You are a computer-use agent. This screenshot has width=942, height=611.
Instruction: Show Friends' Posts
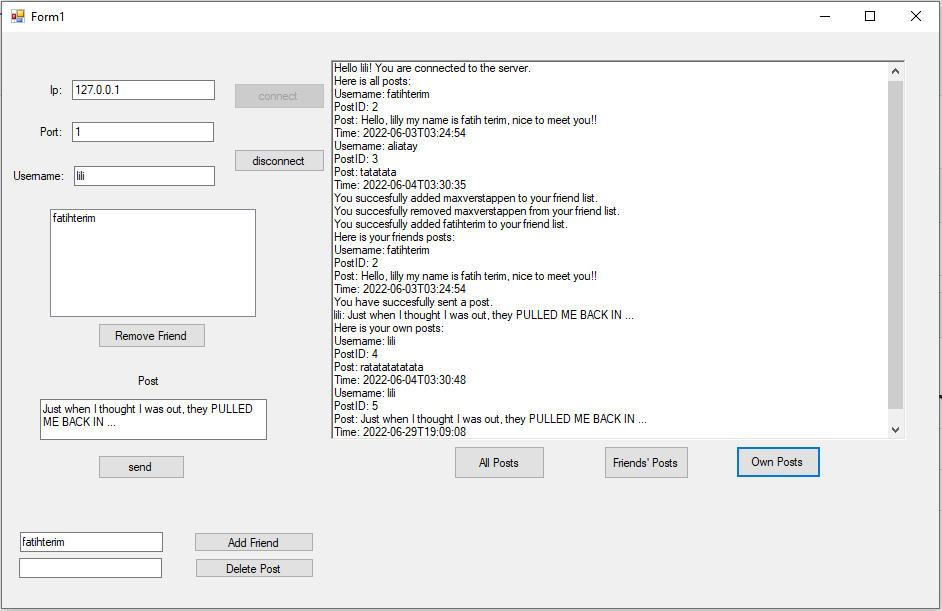click(646, 463)
